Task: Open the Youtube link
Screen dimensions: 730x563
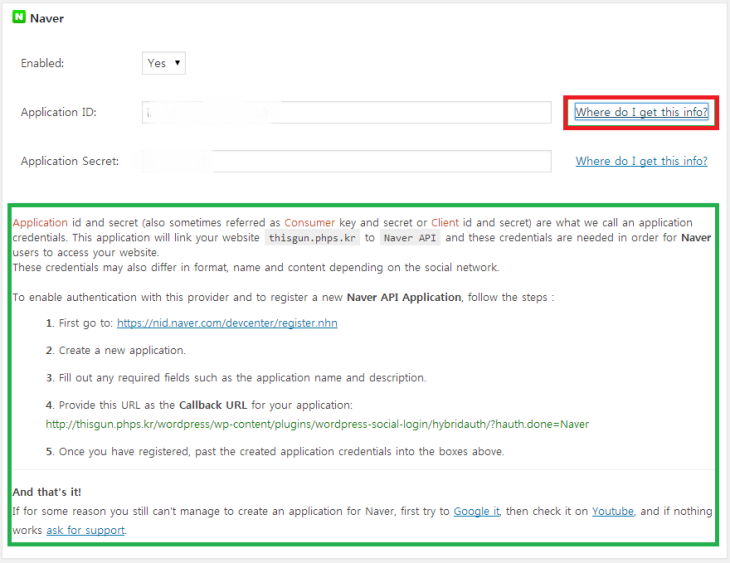Action: (x=613, y=511)
